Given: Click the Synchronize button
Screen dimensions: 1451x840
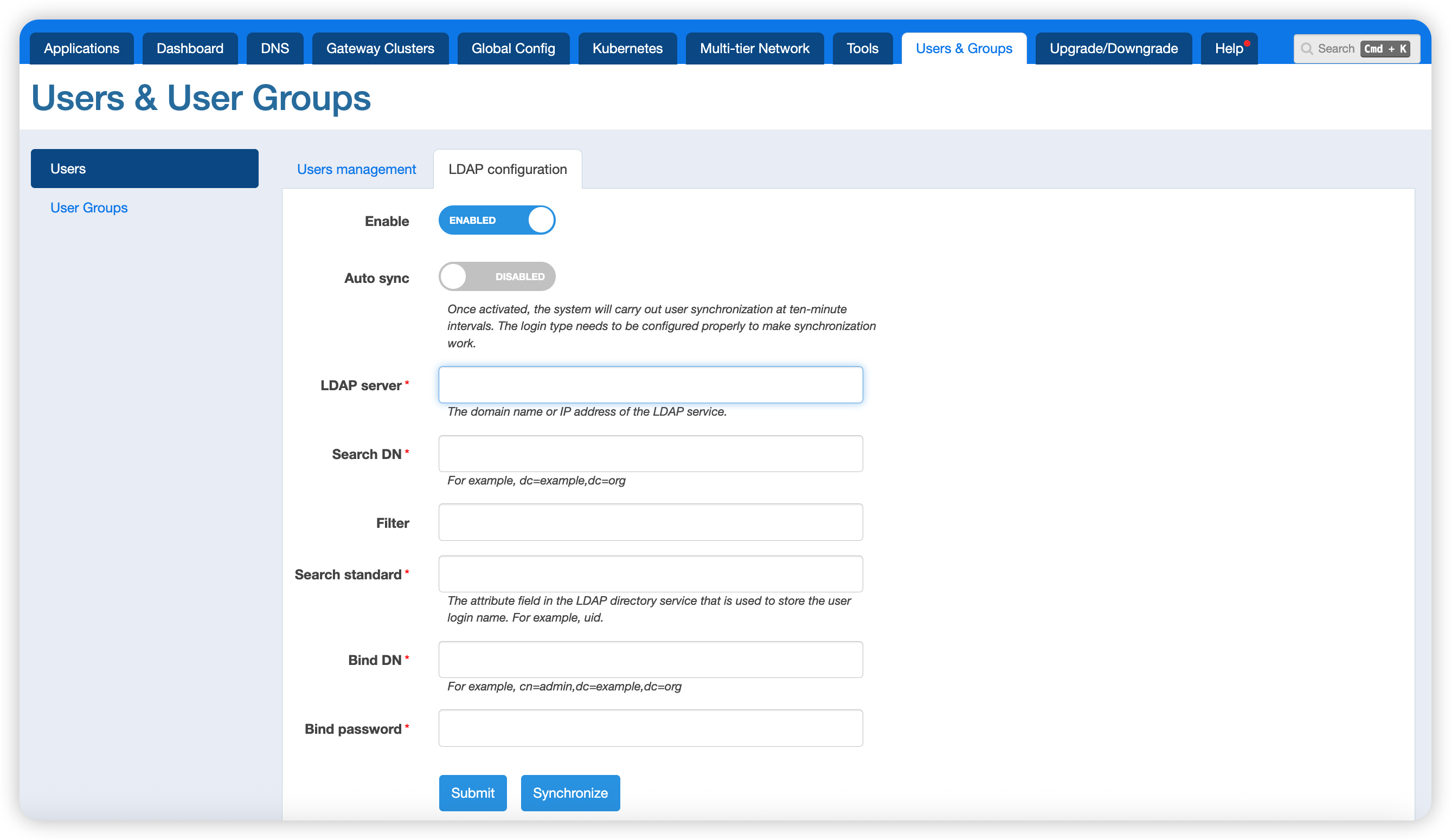Looking at the screenshot, I should 570,793.
